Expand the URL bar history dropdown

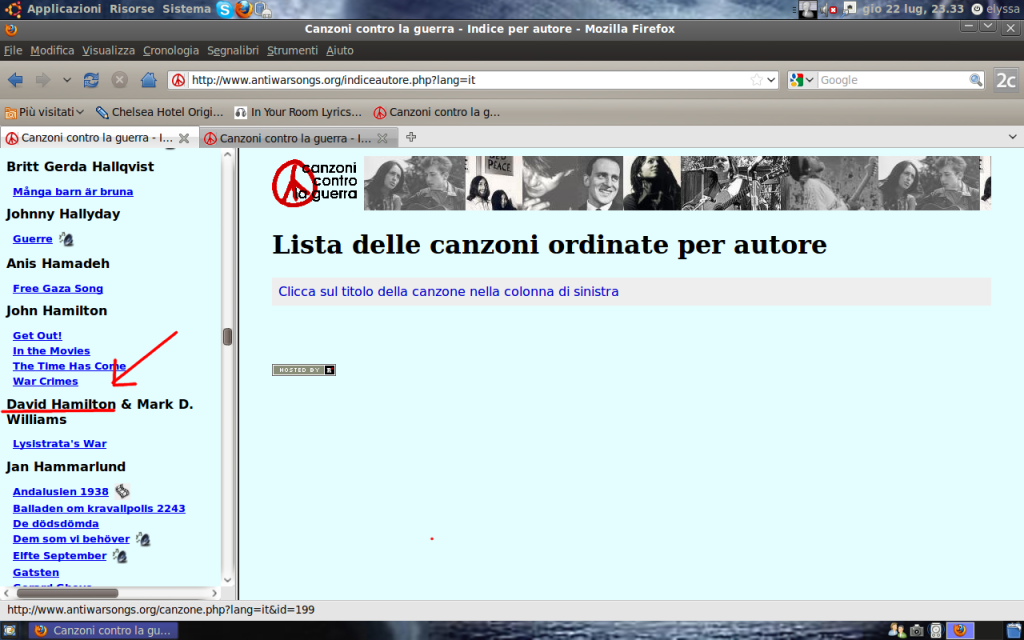[x=772, y=80]
